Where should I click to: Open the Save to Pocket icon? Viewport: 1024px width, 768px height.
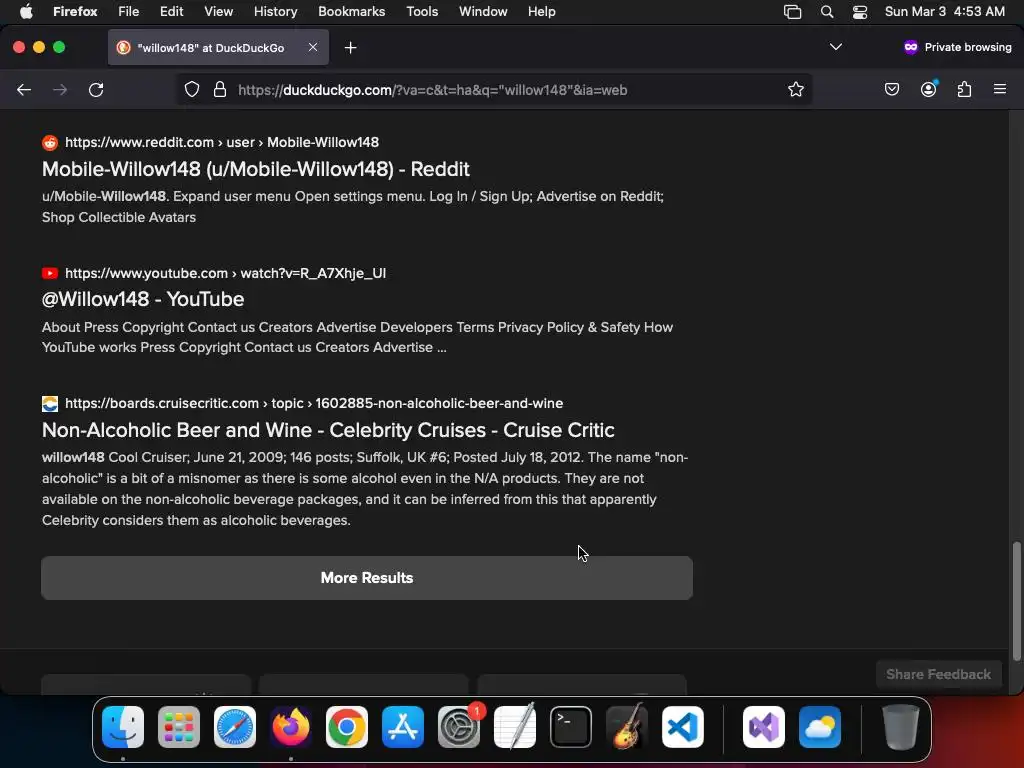click(x=891, y=89)
